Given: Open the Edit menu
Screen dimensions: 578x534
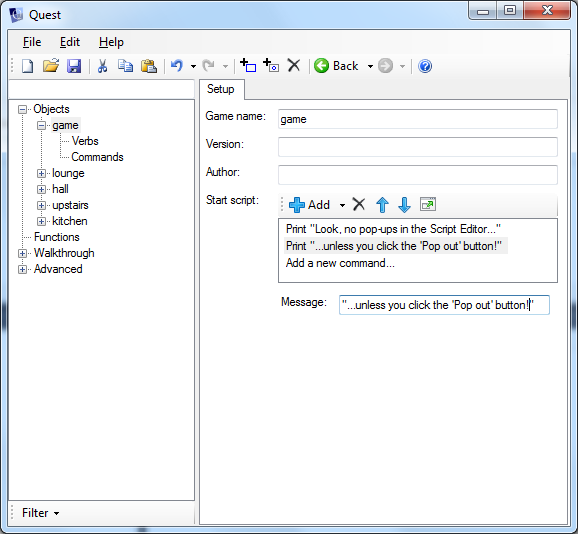Looking at the screenshot, I should pos(70,42).
